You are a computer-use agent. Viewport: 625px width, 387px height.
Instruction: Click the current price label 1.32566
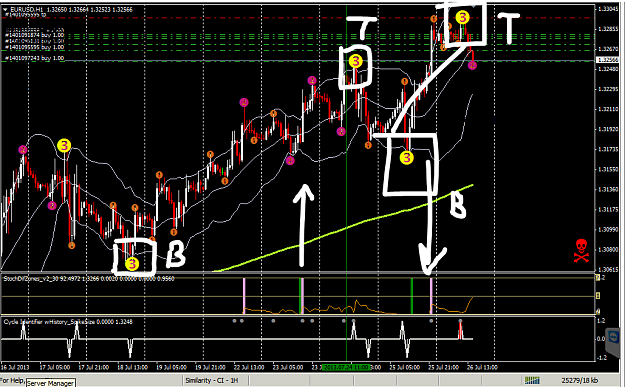click(x=607, y=60)
